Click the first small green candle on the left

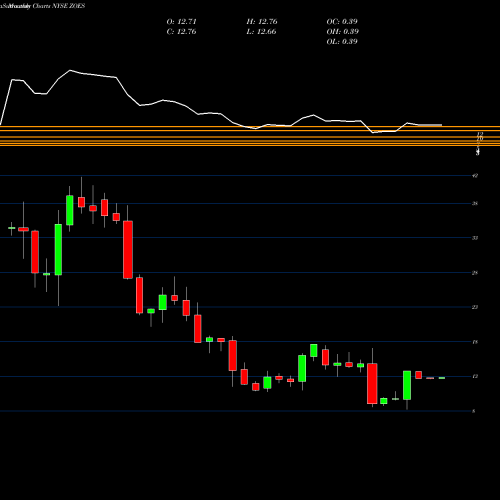click(x=12, y=228)
